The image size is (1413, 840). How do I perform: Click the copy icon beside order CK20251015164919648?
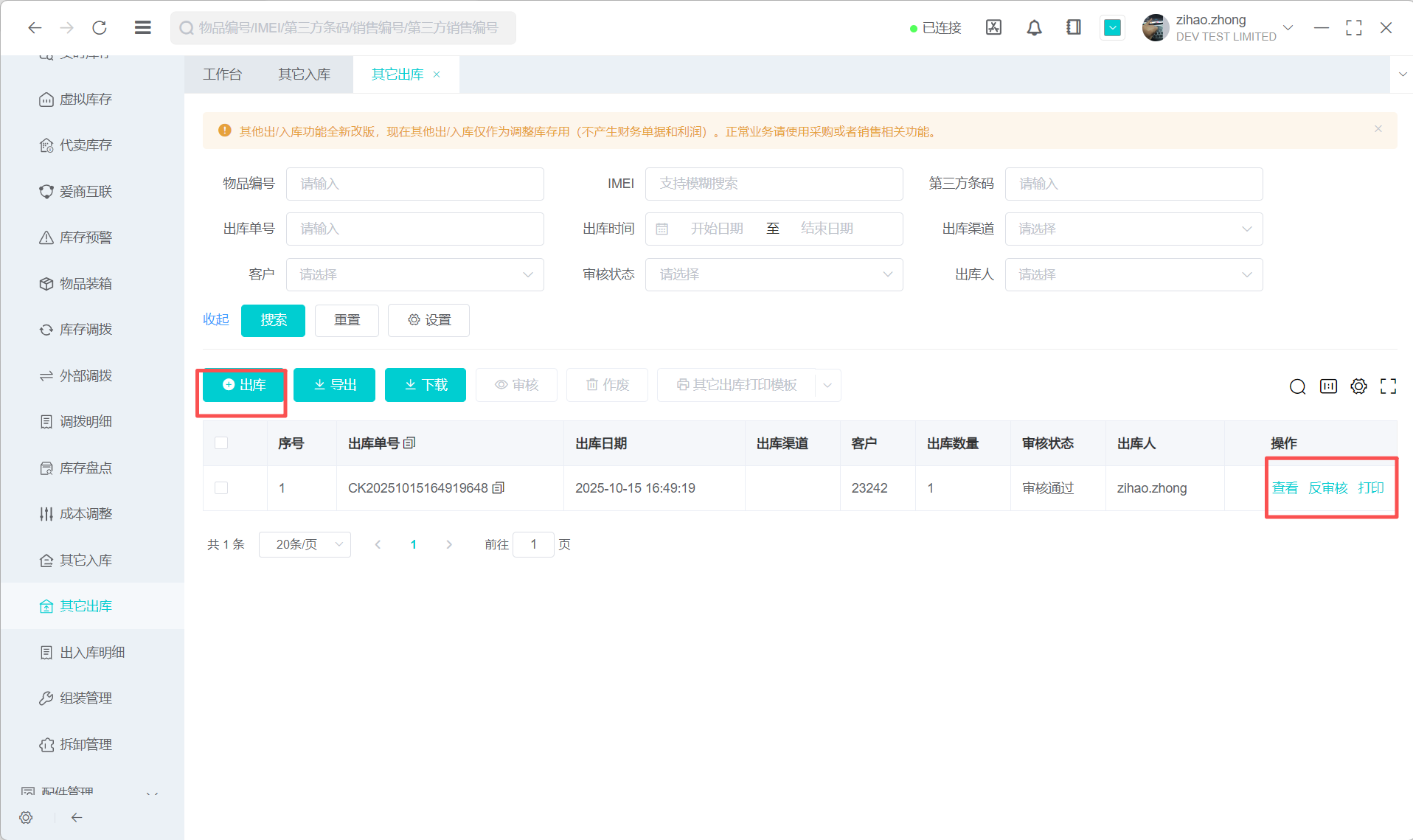point(499,488)
